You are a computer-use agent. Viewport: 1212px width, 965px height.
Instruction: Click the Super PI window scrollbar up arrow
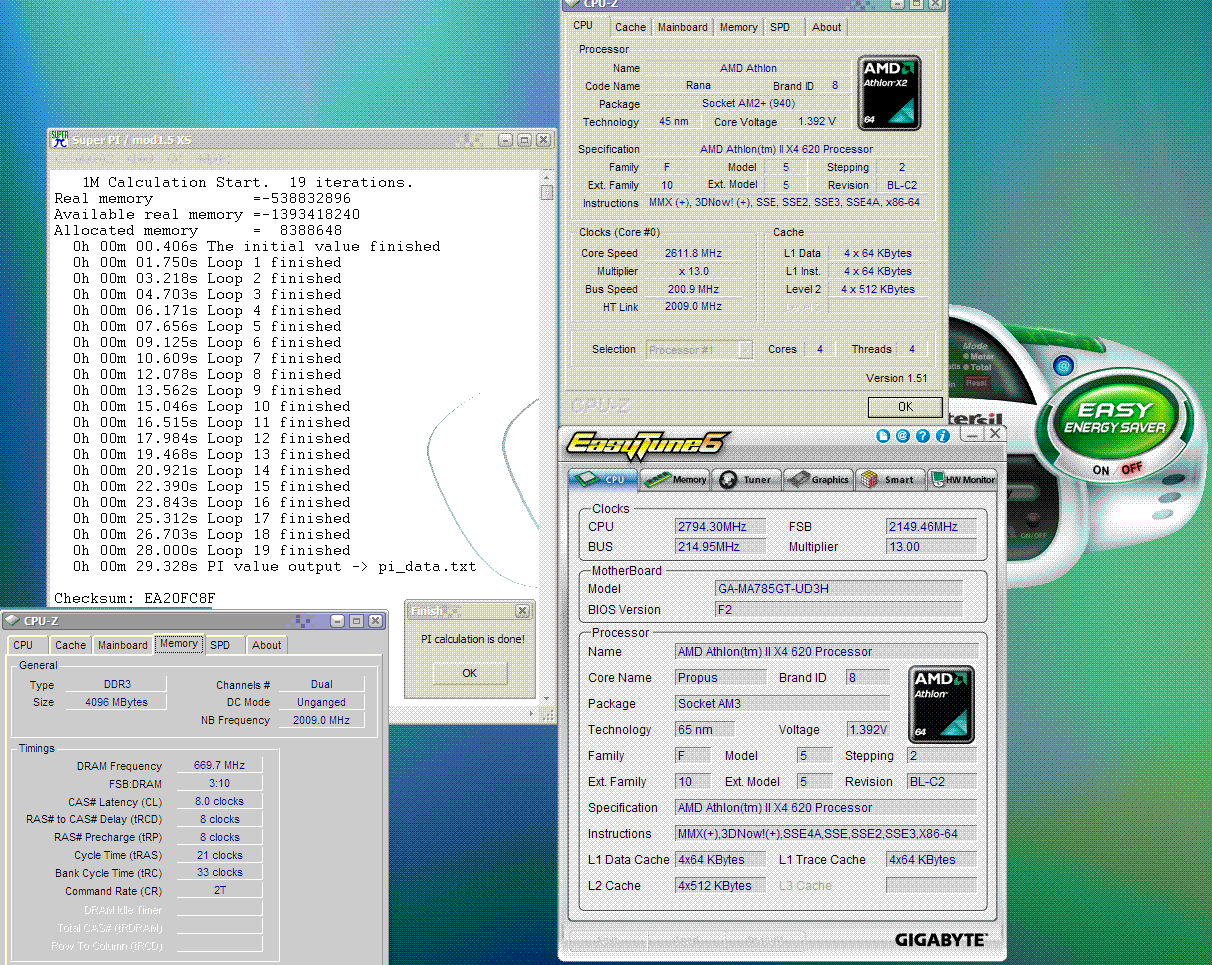click(546, 177)
